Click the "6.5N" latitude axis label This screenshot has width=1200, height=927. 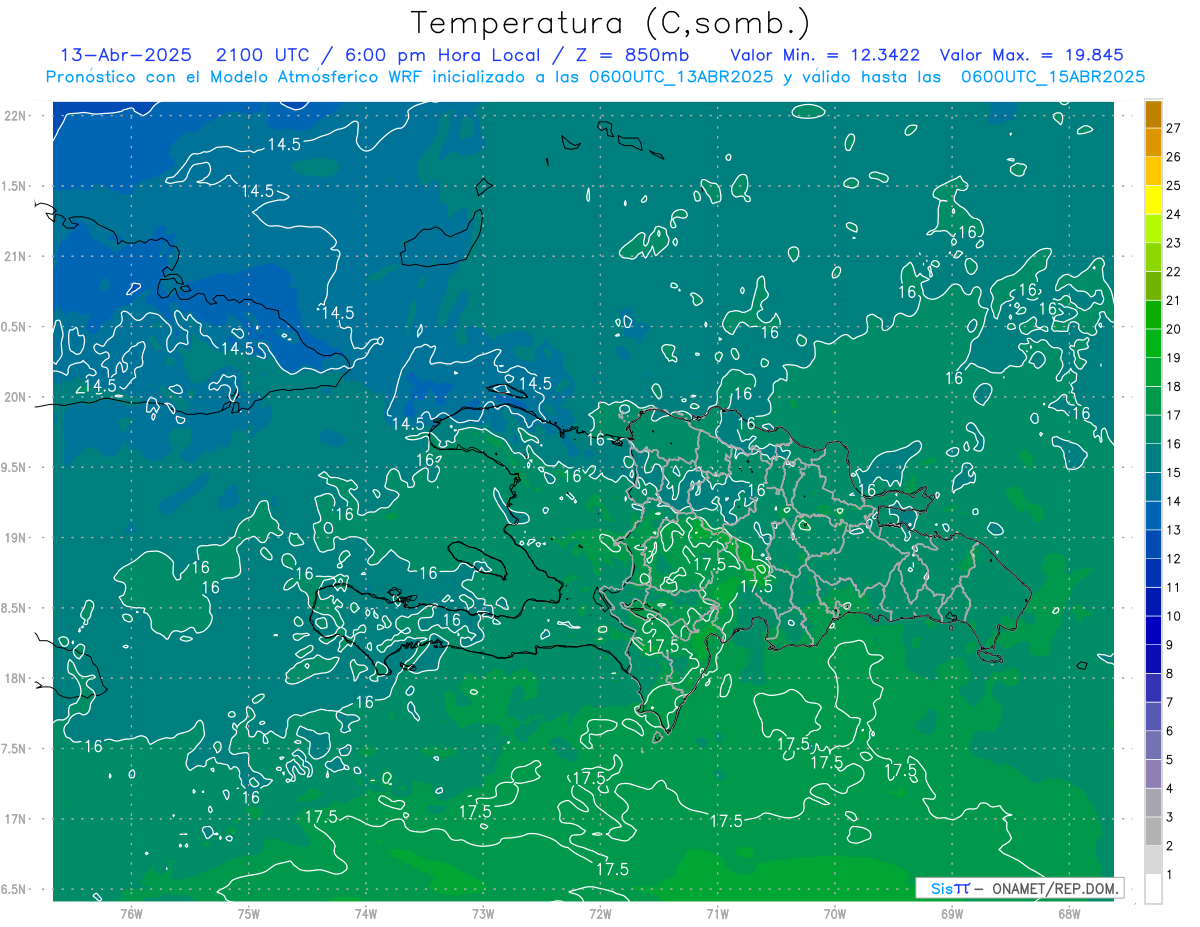coord(14,889)
